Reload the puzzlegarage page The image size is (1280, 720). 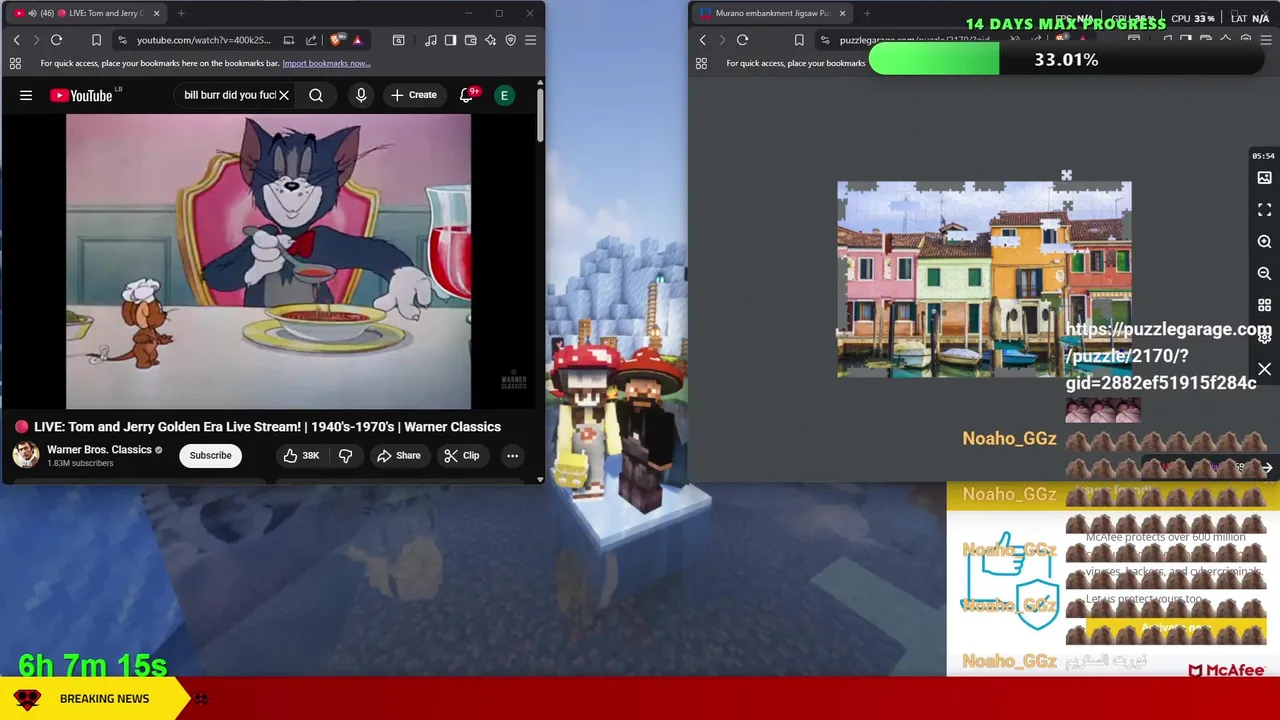coord(742,40)
